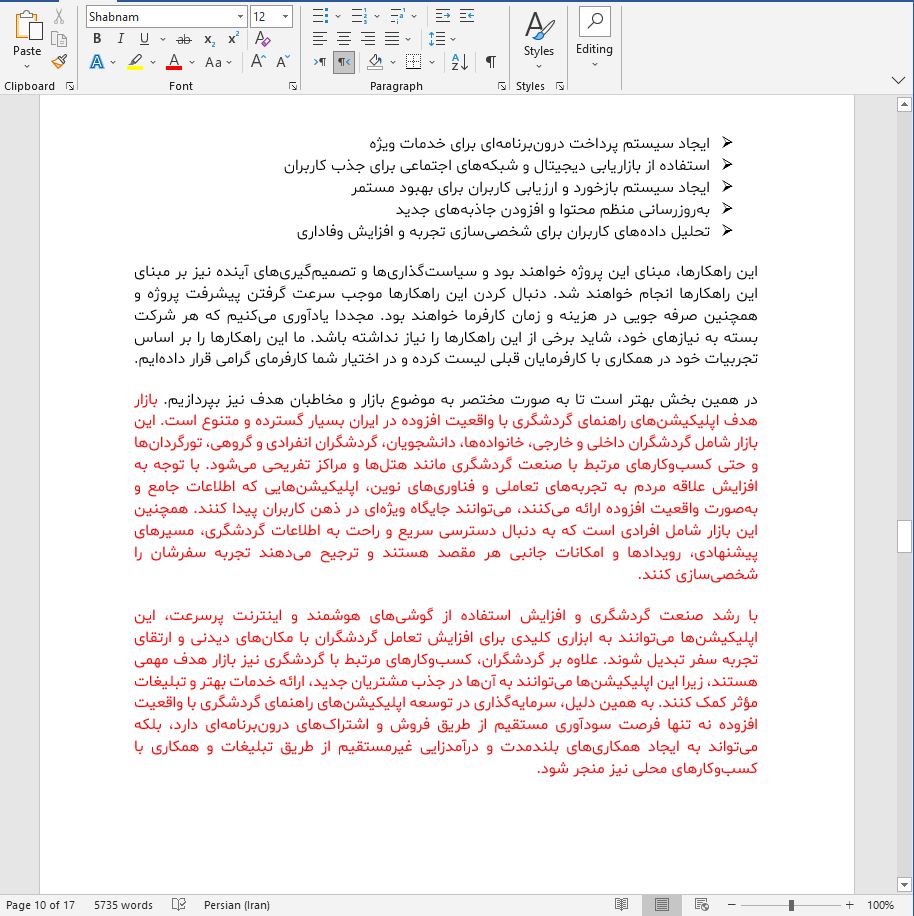Toggle Bold formatting
This screenshot has width=914, height=916.
coord(97,39)
